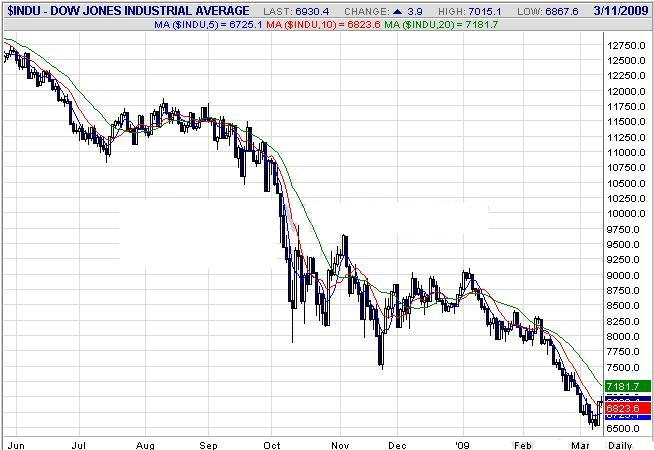Click the Sep label on time axis
The height and width of the screenshot is (450, 654).
click(208, 445)
